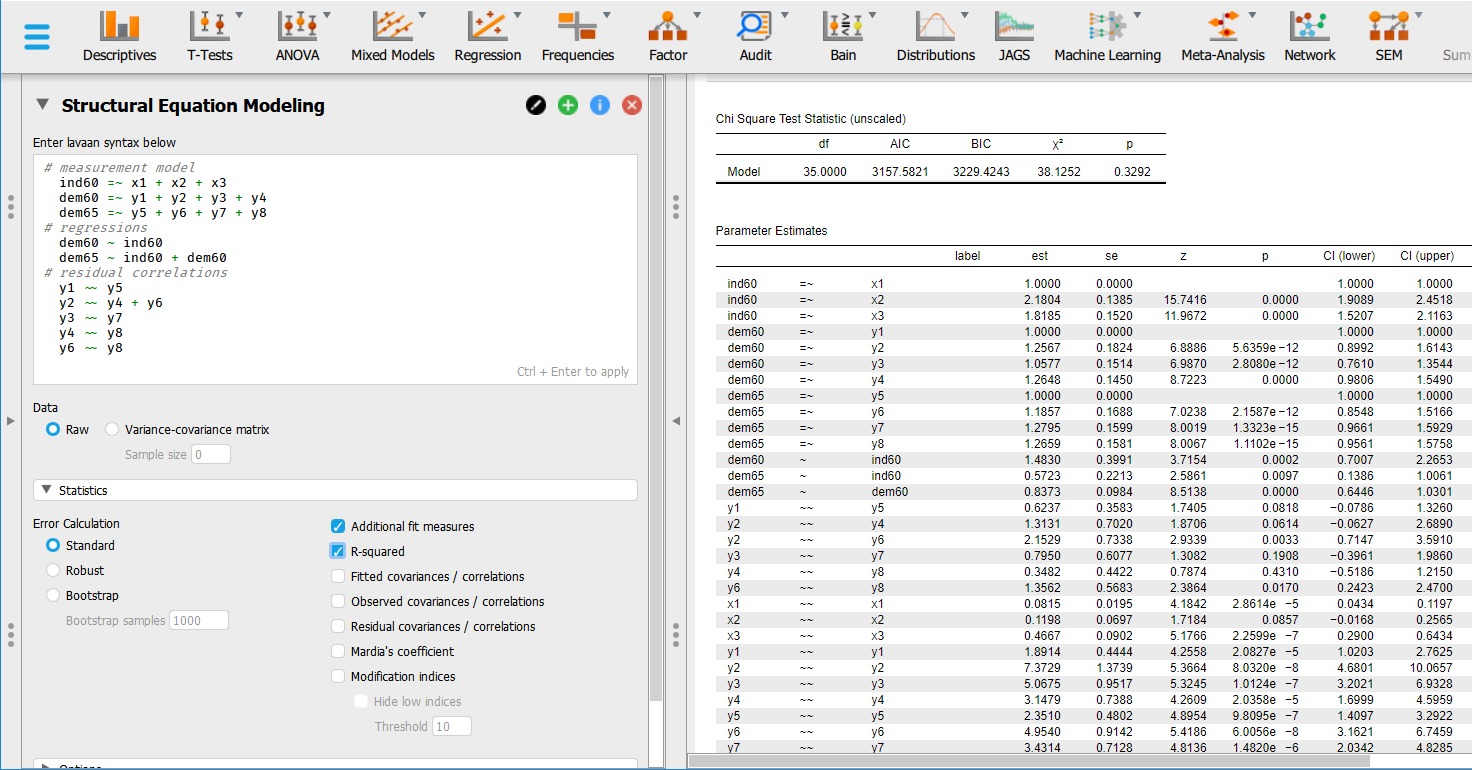Remove the analysis with the red X button

(631, 104)
